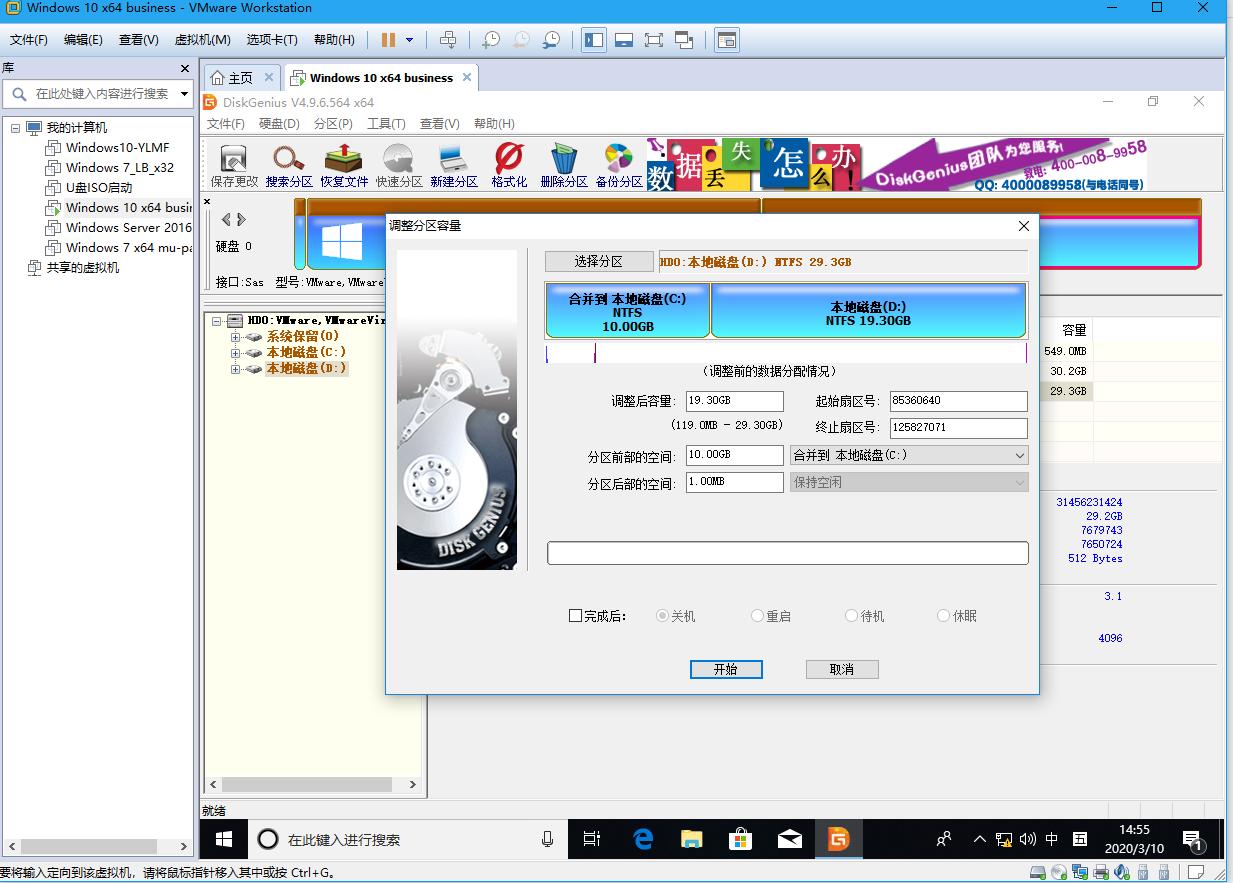Collapse the 本地磁盘(C:) tree node
Screen dimensions: 1233x883
point(236,352)
